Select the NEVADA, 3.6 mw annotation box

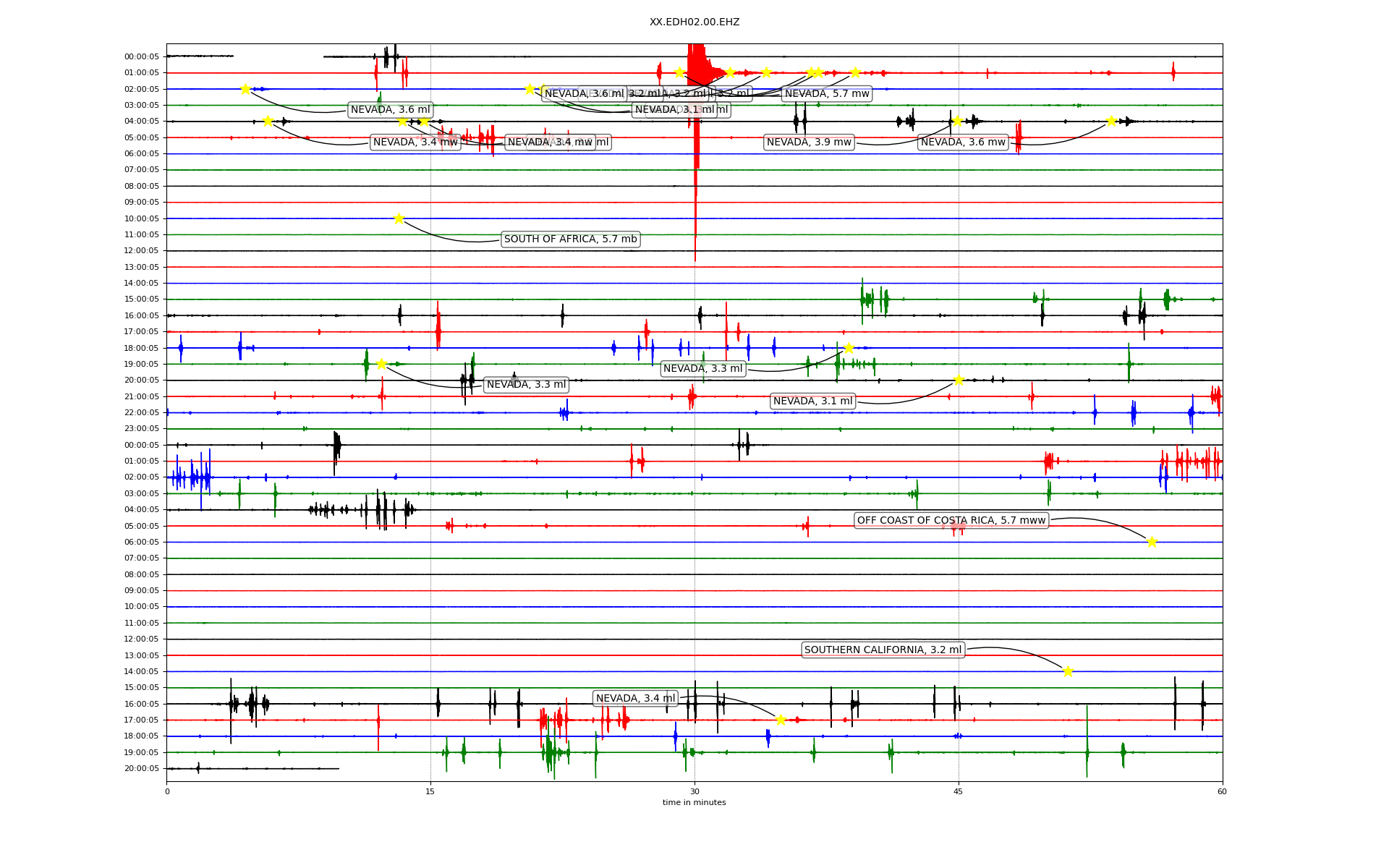963,142
